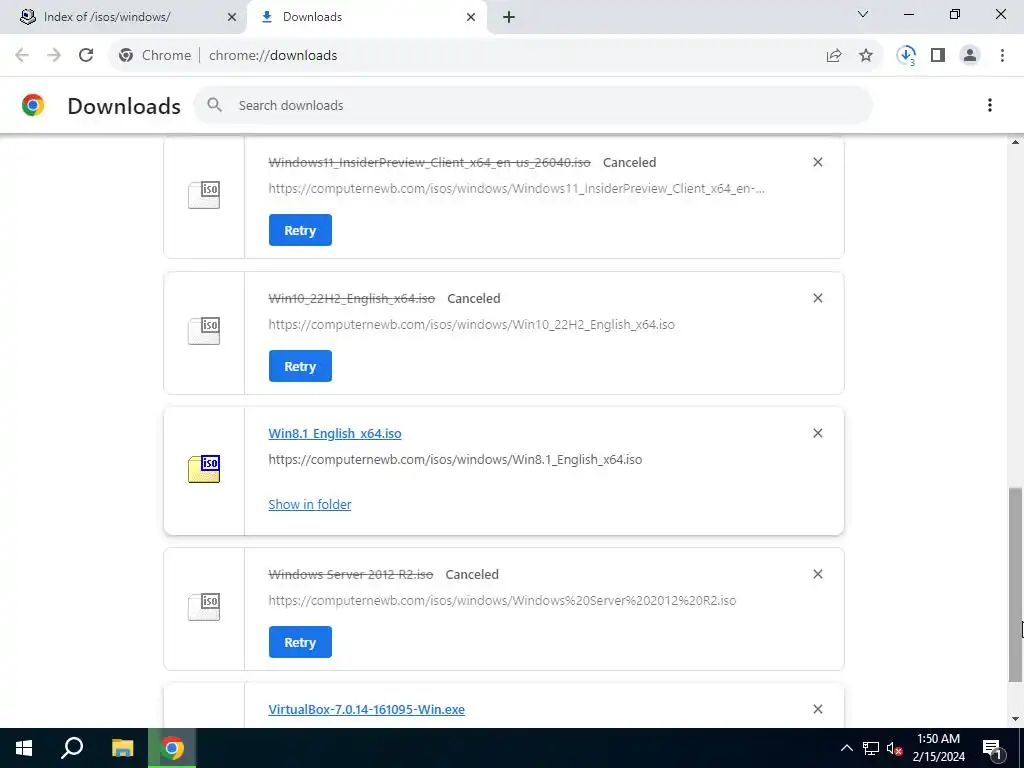This screenshot has width=1024, height=768.
Task: Open the Win8.1_English_x64.iso file link
Action: click(335, 434)
